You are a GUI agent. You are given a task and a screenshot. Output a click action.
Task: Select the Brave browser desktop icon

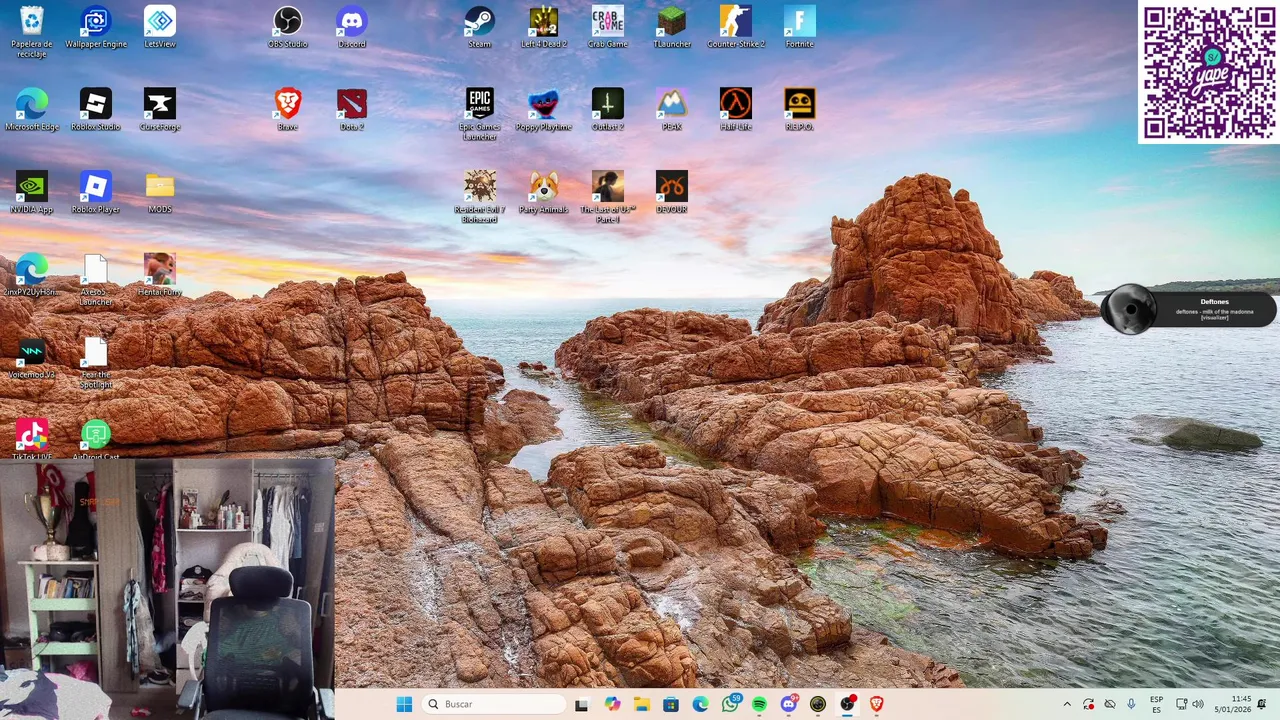click(288, 110)
